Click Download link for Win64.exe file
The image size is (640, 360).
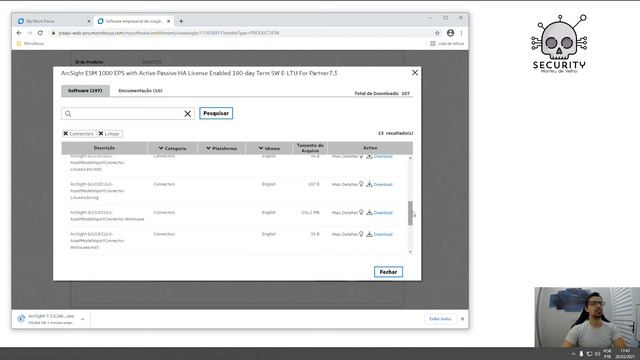383,213
